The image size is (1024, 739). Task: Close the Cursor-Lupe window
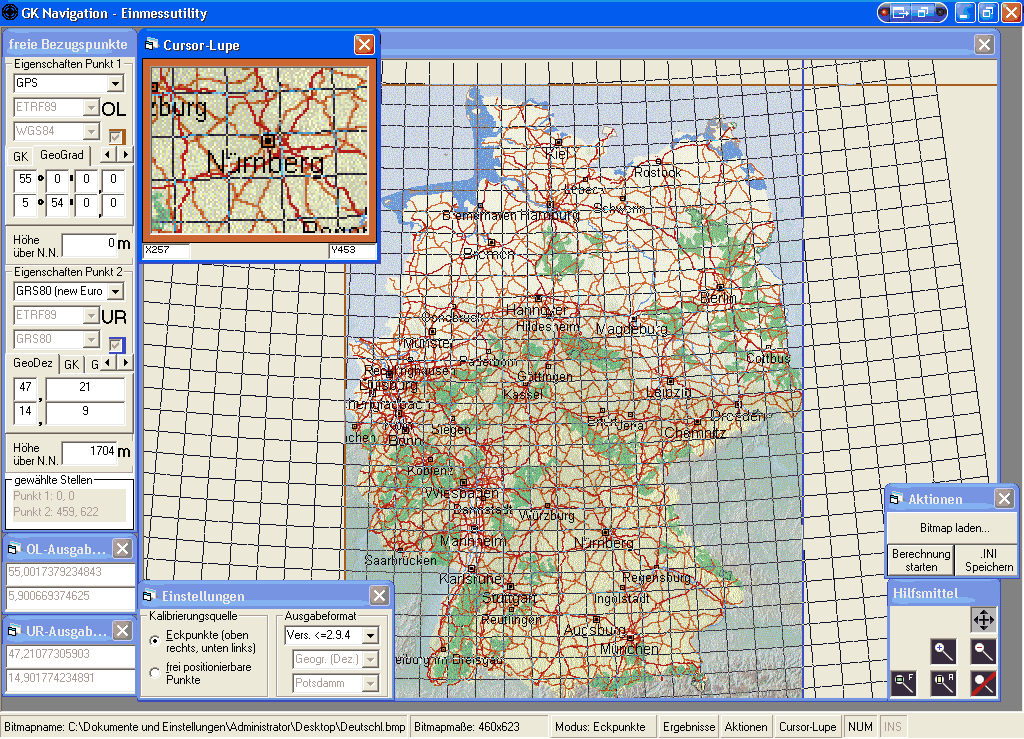[x=365, y=45]
